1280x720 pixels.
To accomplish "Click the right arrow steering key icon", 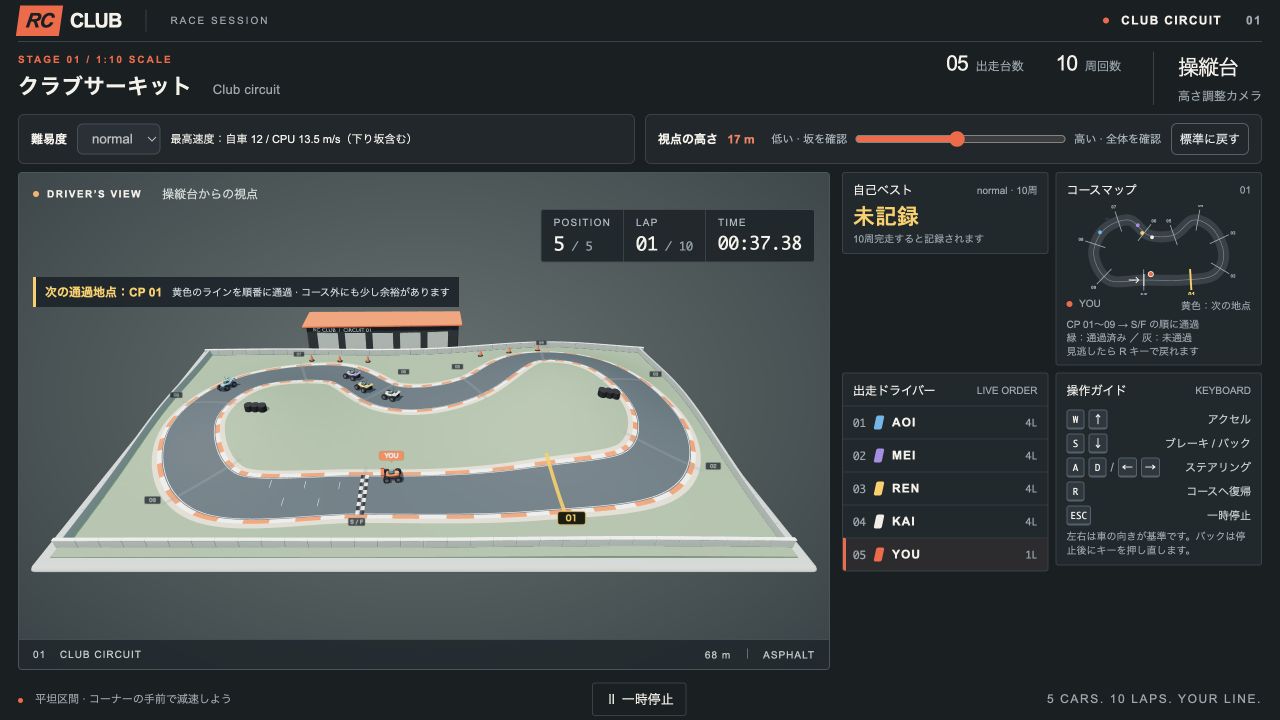I will (x=1150, y=467).
